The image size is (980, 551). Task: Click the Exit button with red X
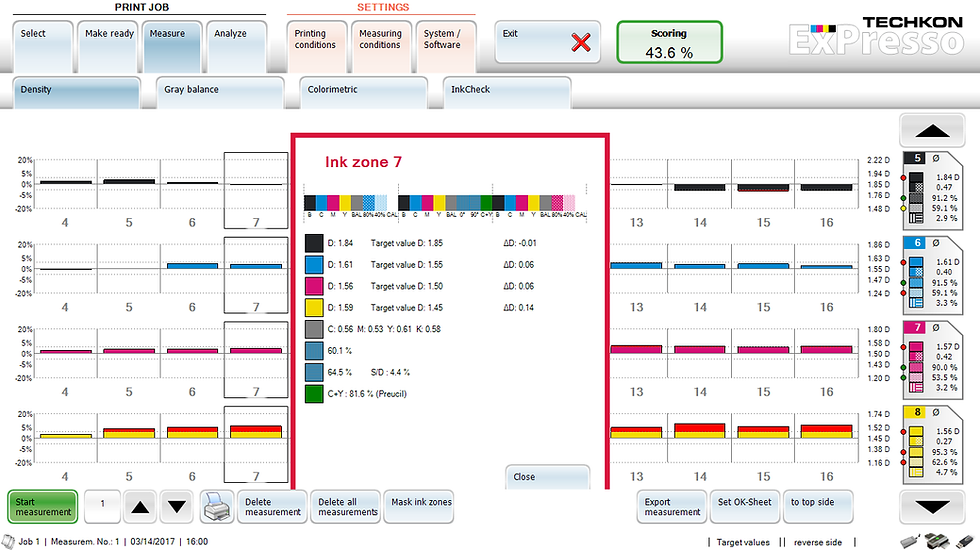[548, 42]
